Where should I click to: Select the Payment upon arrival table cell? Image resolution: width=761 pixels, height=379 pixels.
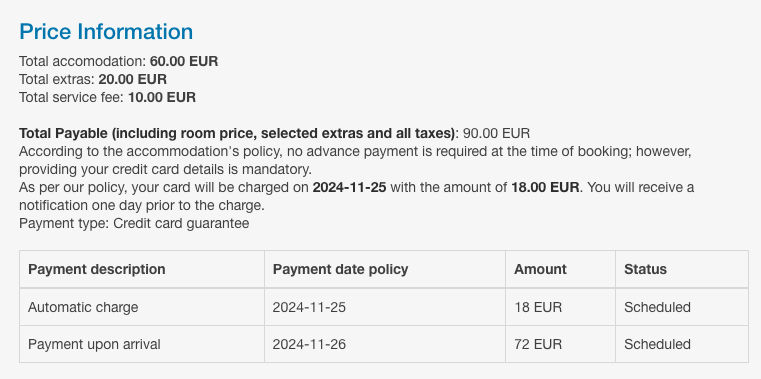(142, 344)
